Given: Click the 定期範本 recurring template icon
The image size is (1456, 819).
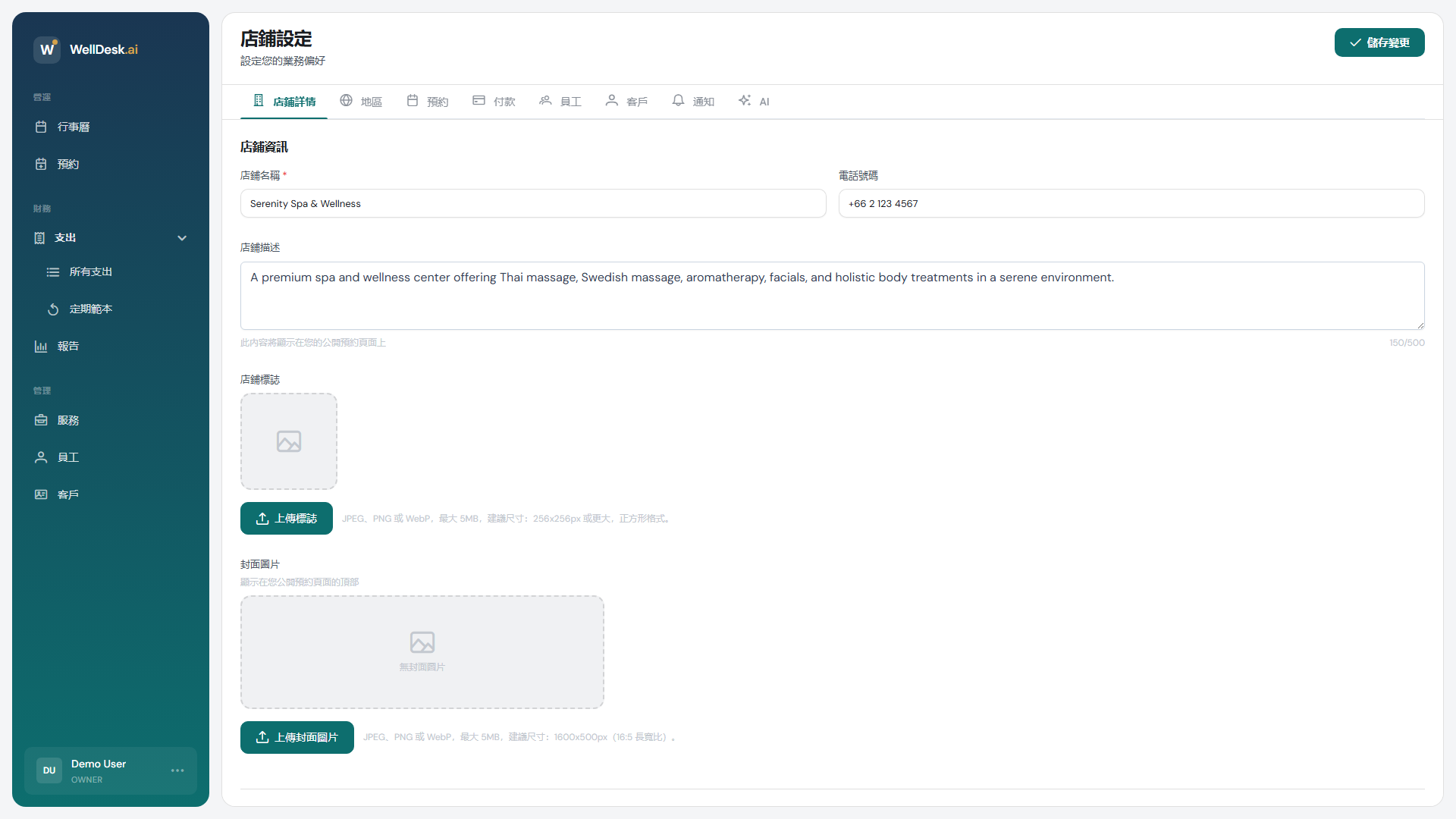Looking at the screenshot, I should [x=53, y=309].
